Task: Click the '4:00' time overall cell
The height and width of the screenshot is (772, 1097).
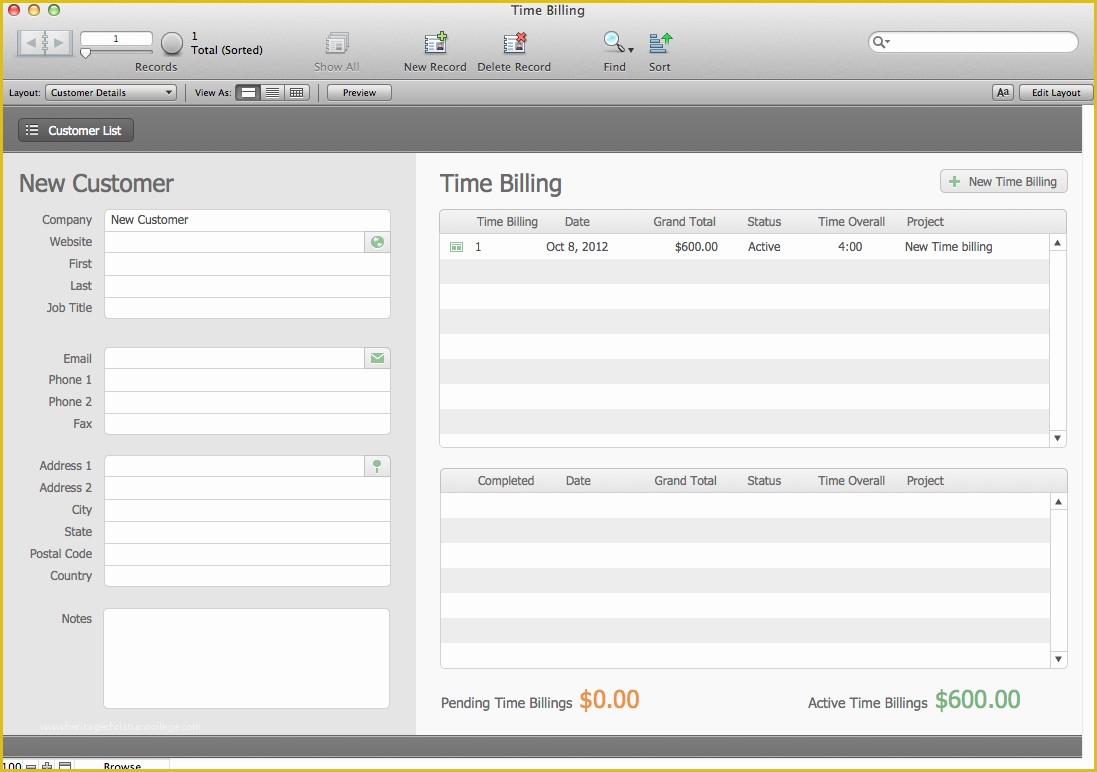Action: (x=850, y=247)
